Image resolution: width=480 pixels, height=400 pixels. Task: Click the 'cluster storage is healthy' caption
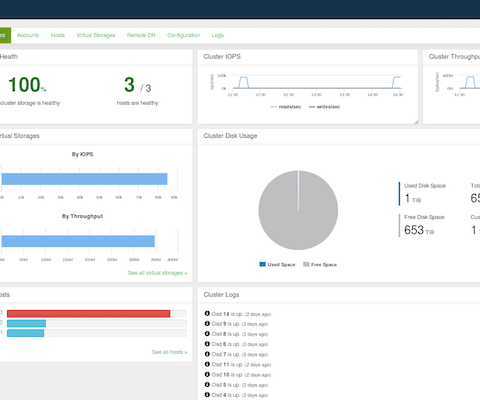[30, 103]
